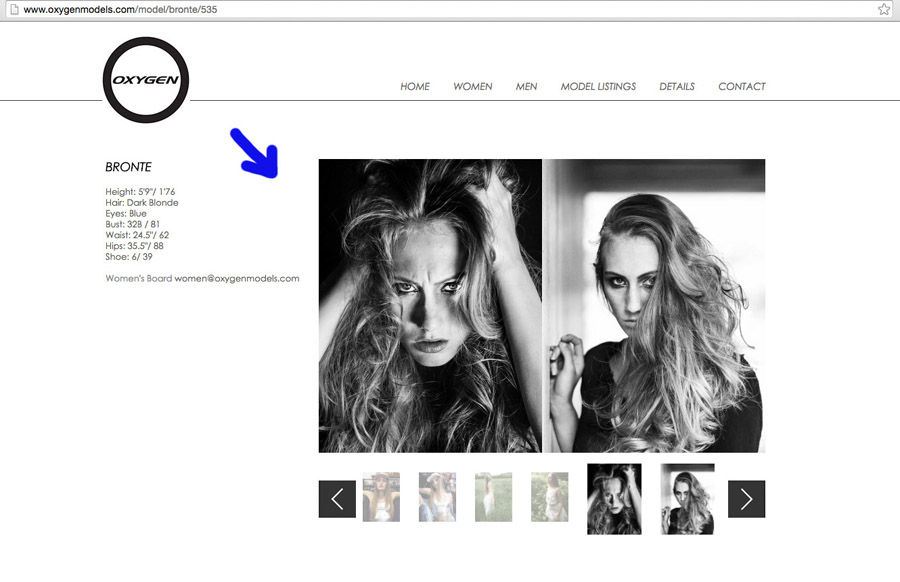The width and height of the screenshot is (900, 582).
Task: Open the DETAILS page
Action: (x=677, y=87)
